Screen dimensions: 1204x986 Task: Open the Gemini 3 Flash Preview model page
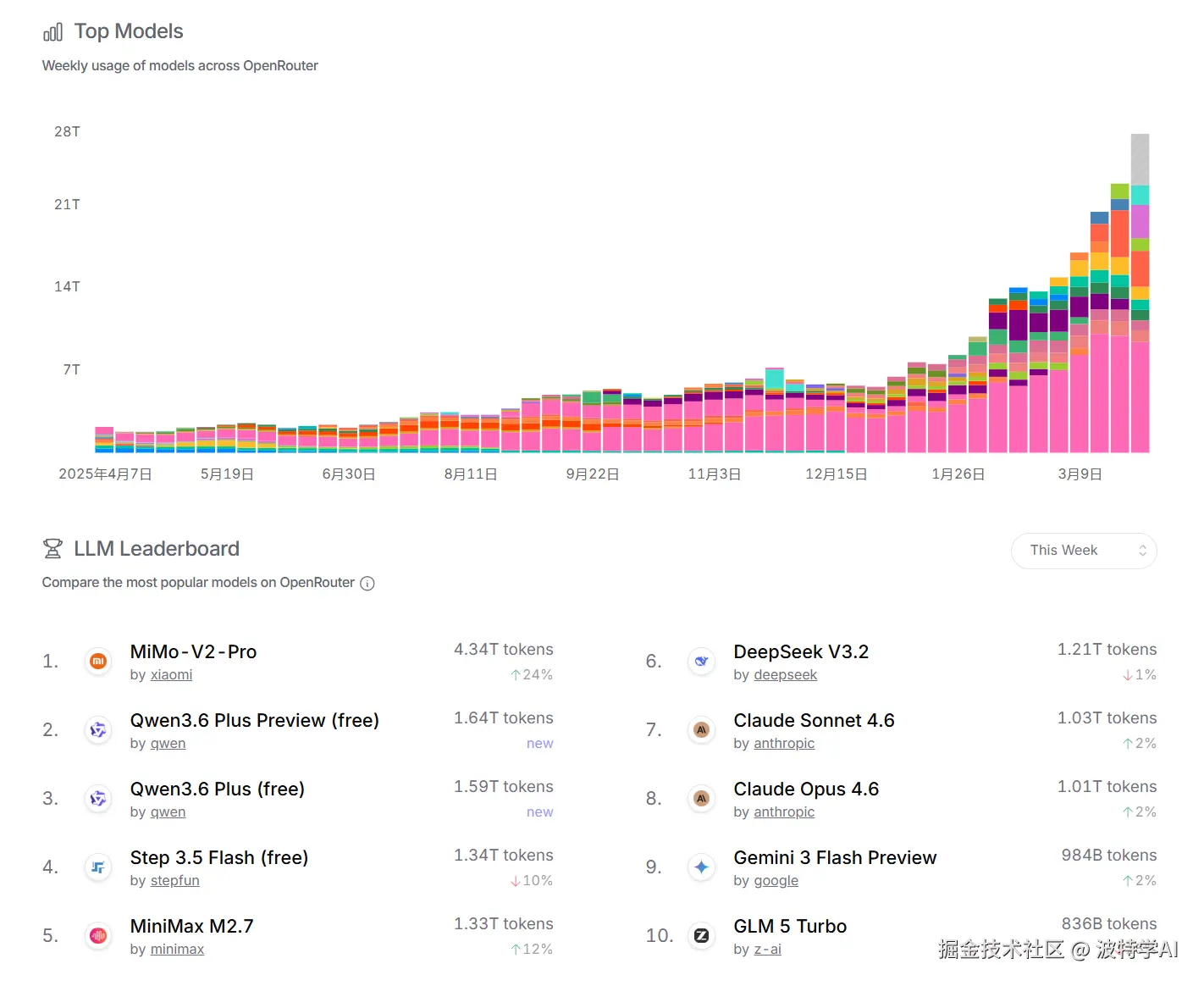pyautogui.click(x=835, y=857)
